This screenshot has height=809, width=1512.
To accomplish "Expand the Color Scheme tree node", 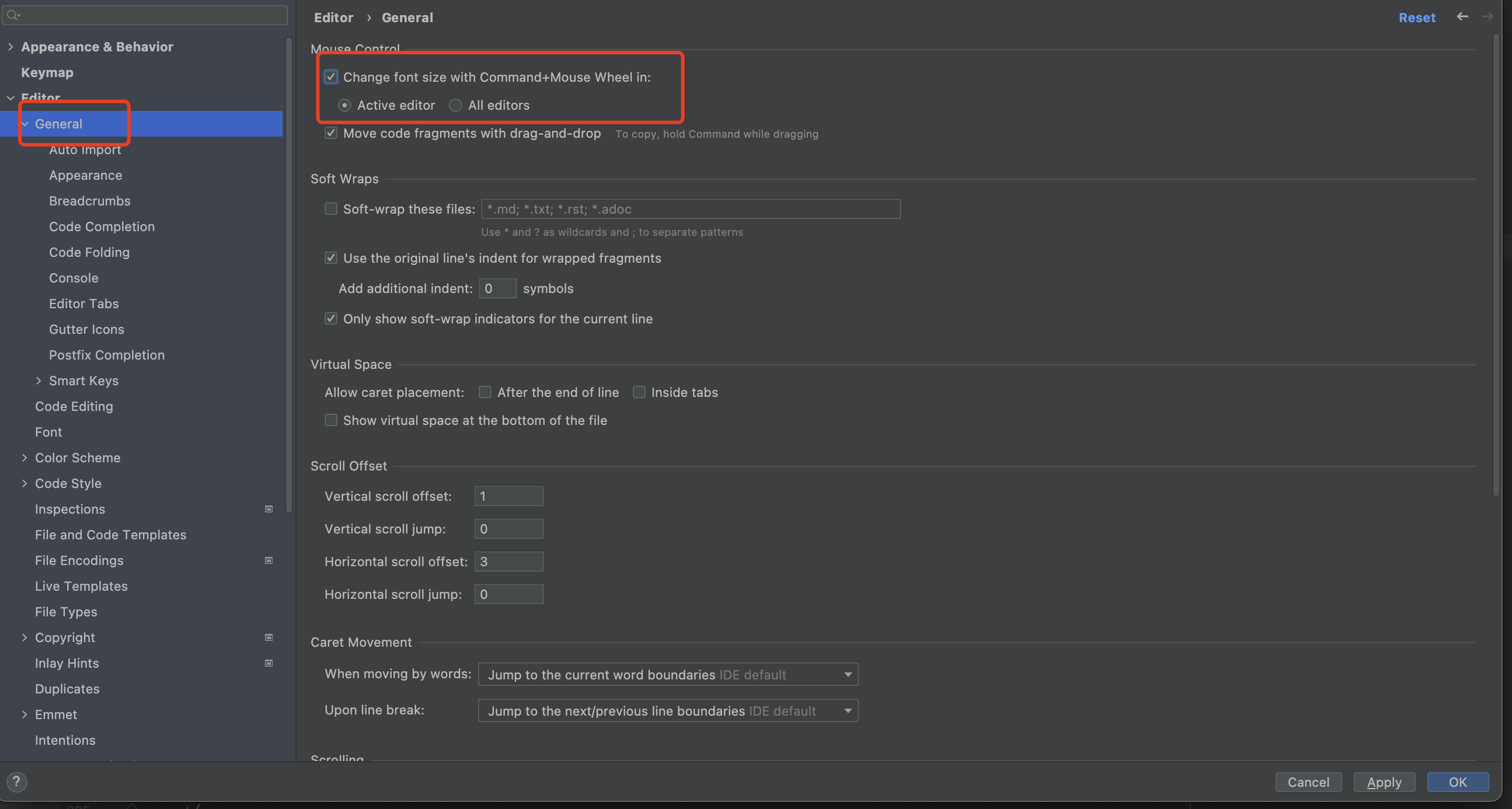I will (x=25, y=458).
